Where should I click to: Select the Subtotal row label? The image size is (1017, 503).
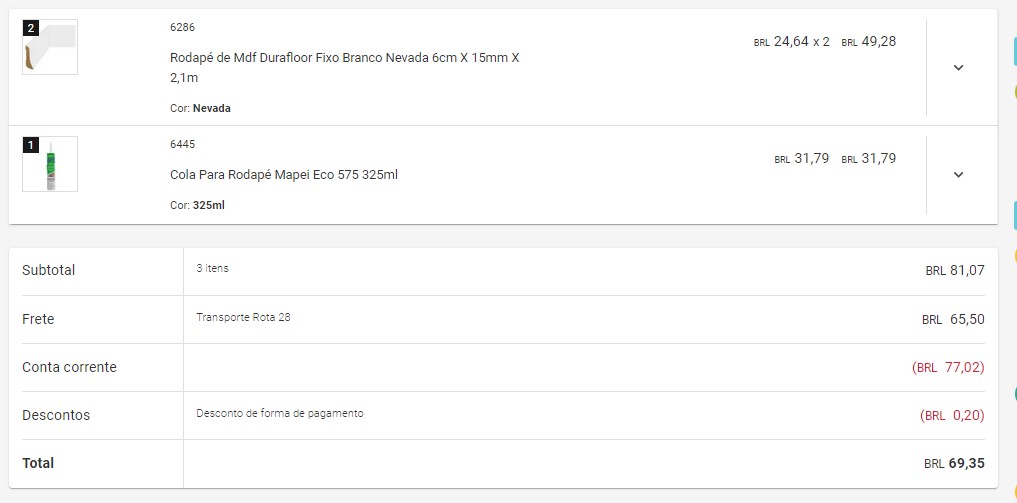click(x=49, y=270)
